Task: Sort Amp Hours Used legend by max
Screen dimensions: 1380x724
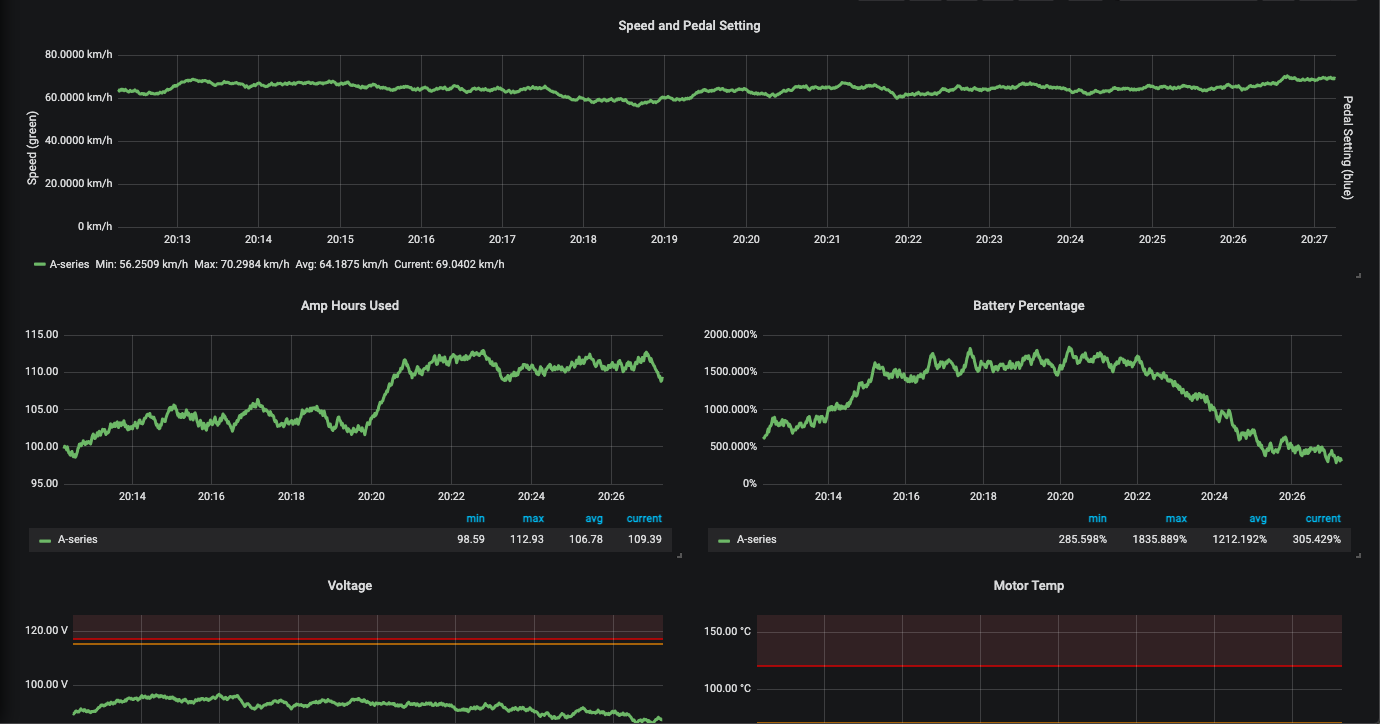Action: pos(533,519)
